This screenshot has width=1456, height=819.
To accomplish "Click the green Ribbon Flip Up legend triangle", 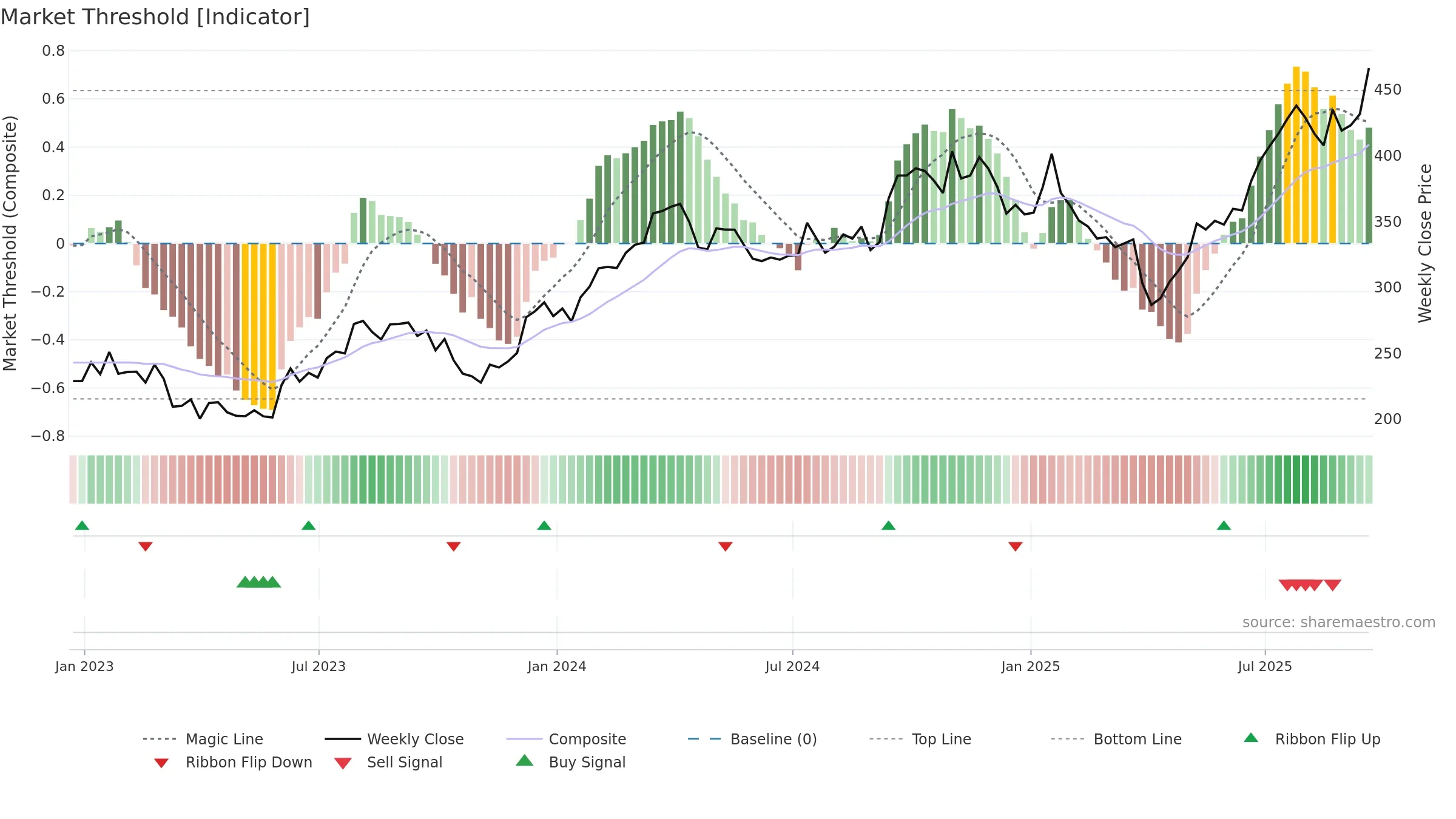I will (1251, 738).
